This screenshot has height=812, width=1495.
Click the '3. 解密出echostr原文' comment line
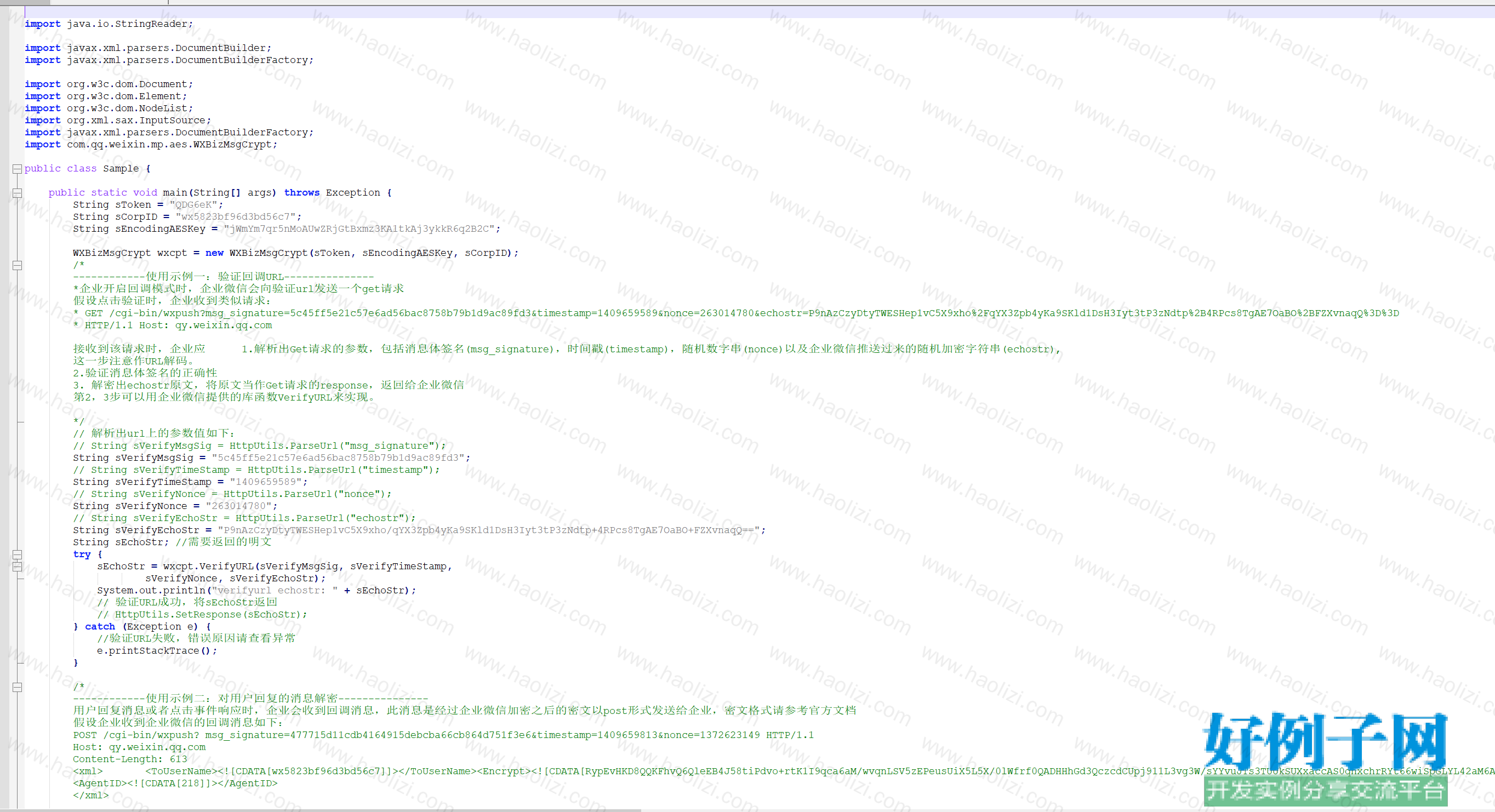tap(269, 385)
